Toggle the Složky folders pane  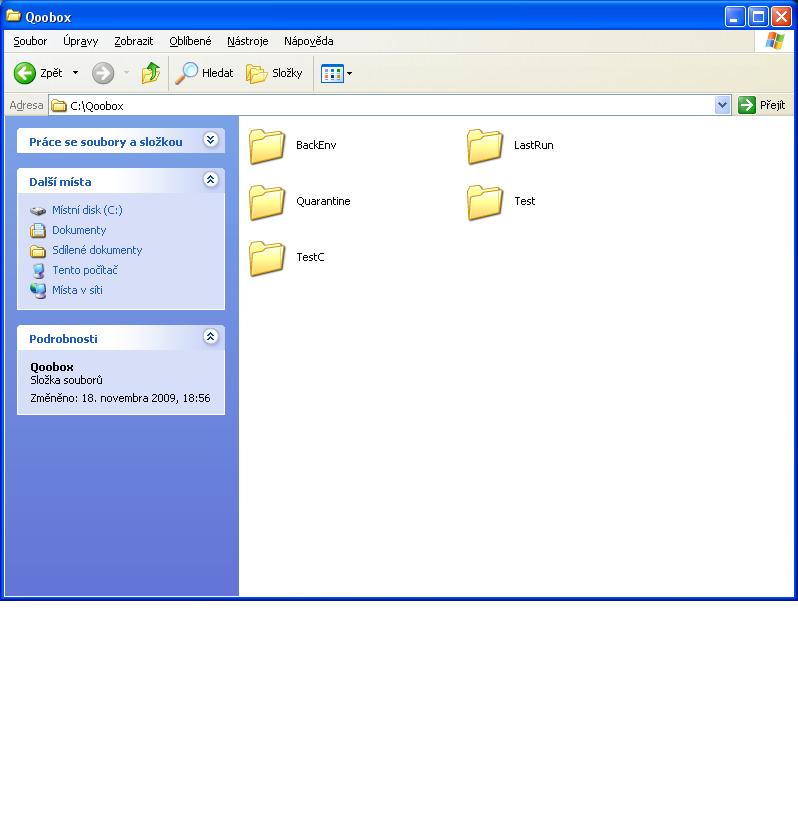(x=275, y=73)
